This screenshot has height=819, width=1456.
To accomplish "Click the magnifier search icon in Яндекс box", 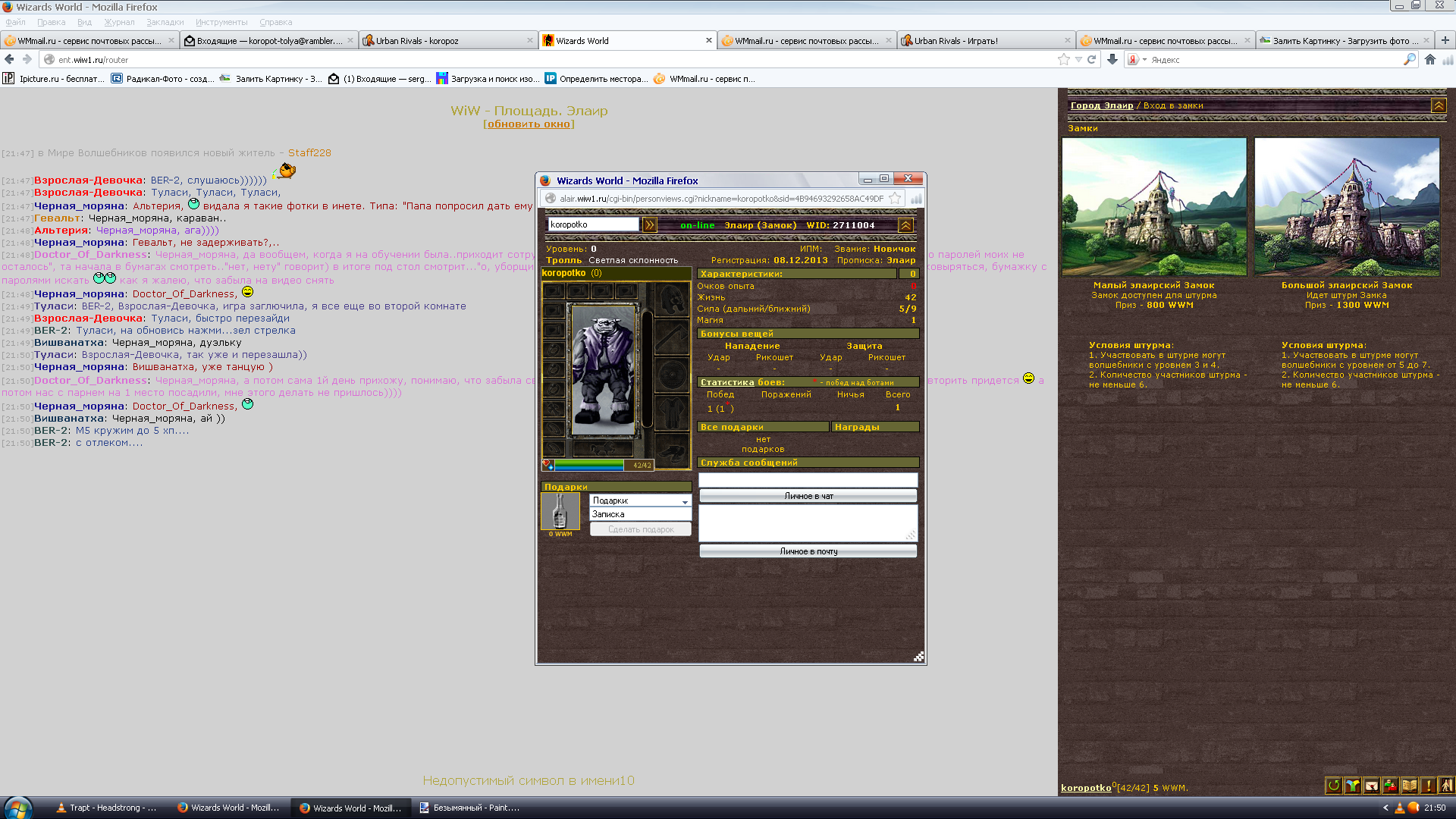I will coord(1410,59).
